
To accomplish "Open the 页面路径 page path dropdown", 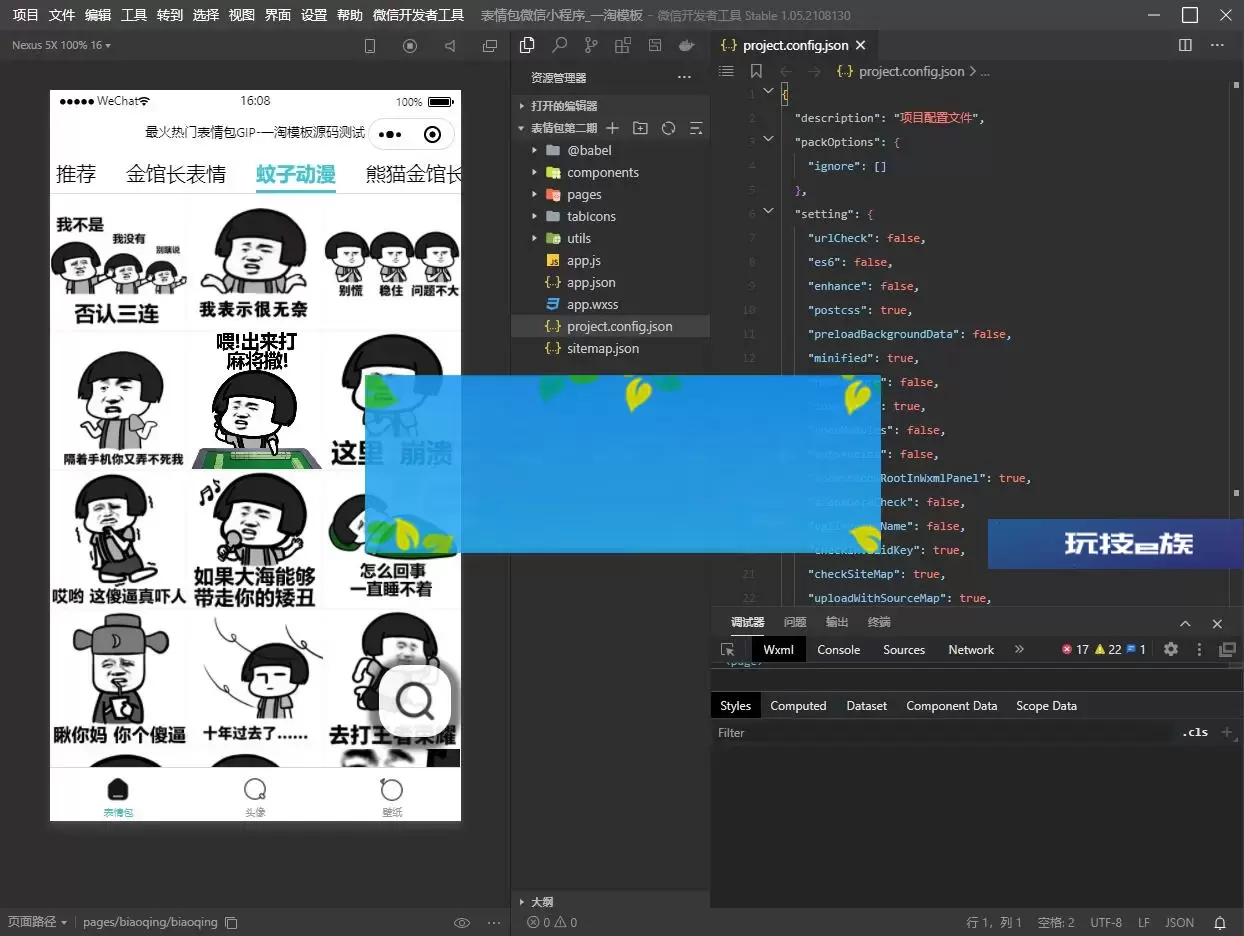I will (x=37, y=922).
